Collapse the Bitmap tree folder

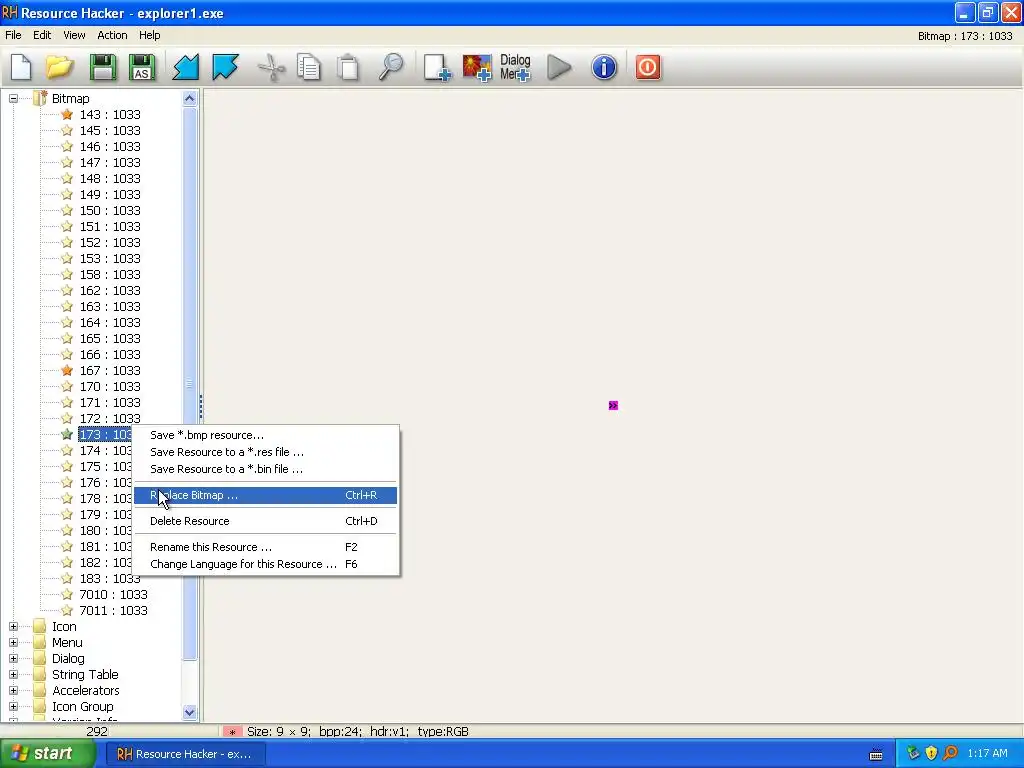[x=13, y=99]
